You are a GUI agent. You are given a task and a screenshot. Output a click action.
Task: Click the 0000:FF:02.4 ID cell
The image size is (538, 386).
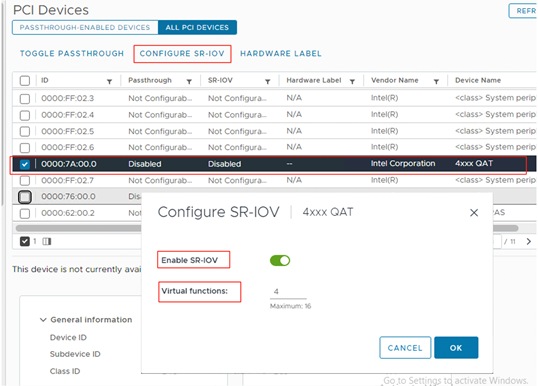pos(67,115)
